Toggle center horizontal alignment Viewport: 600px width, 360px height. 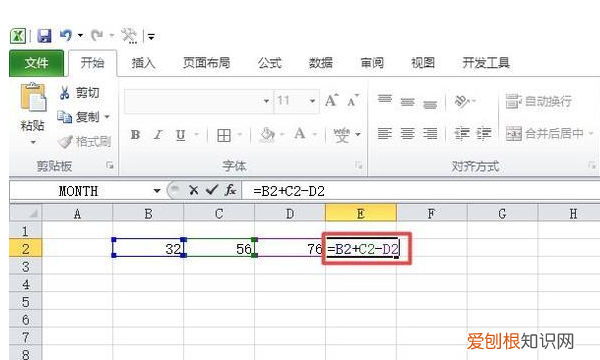point(408,134)
